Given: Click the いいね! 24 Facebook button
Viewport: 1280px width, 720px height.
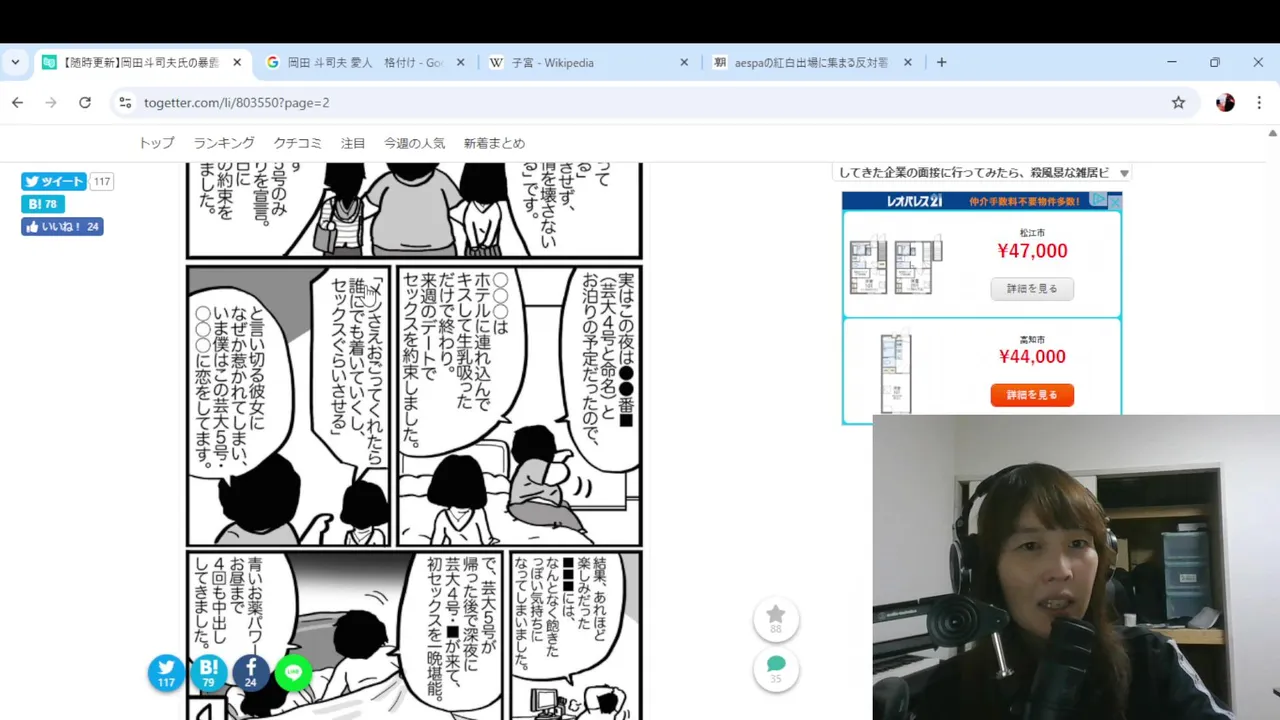Looking at the screenshot, I should 62,227.
